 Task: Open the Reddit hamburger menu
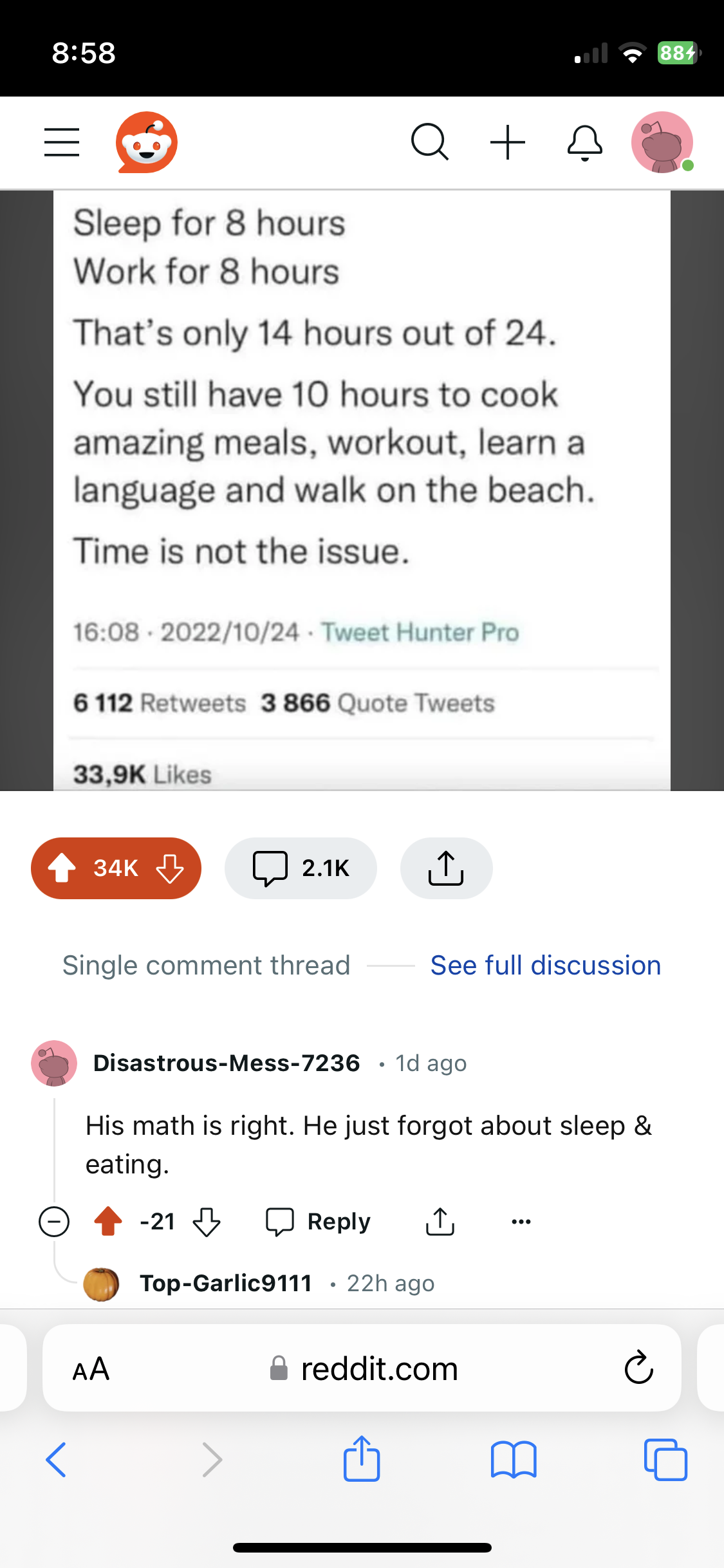coord(62,142)
